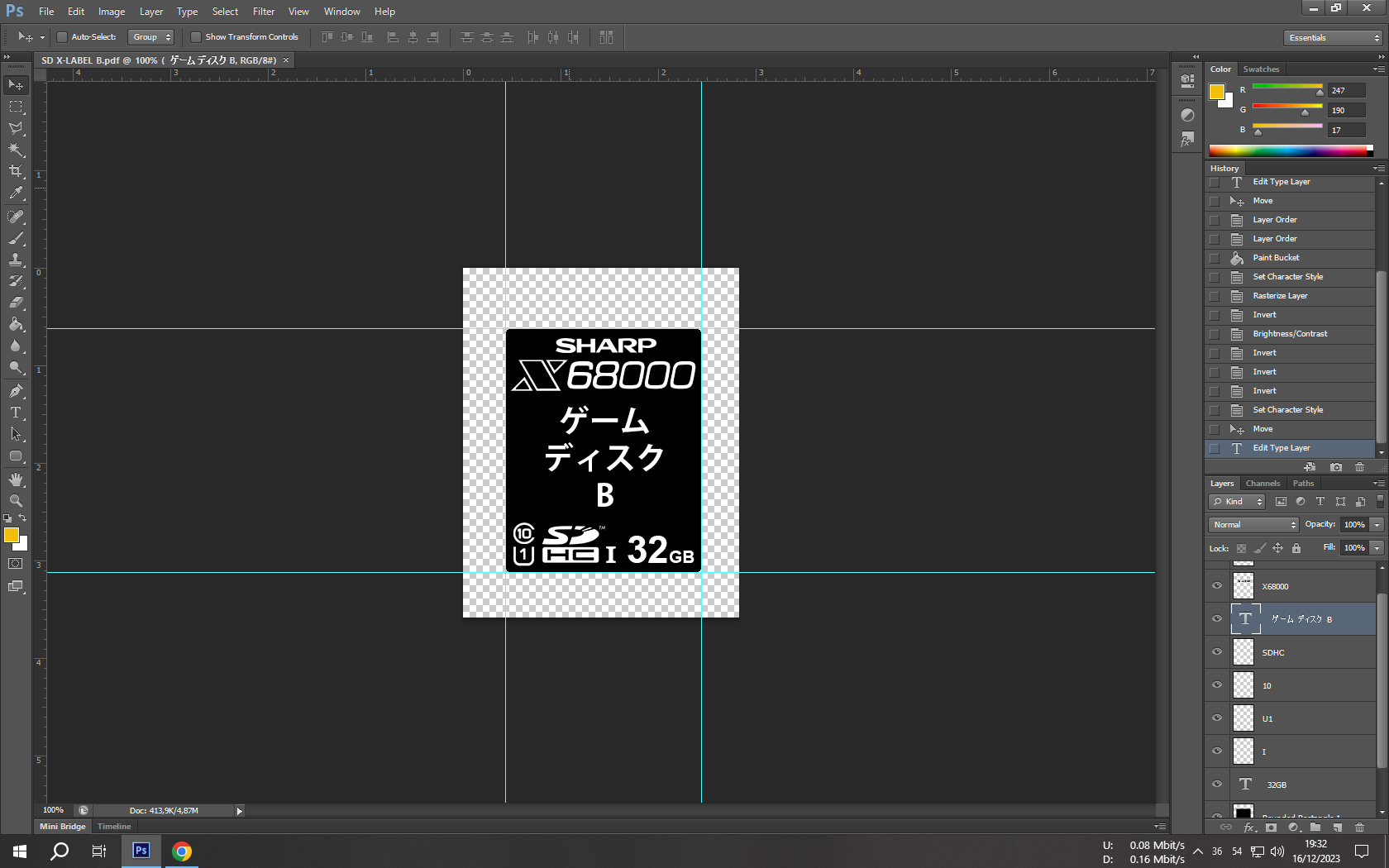Viewport: 1389px width, 868px height.
Task: Enable Show Transform Controls checkbox
Action: [x=196, y=37]
